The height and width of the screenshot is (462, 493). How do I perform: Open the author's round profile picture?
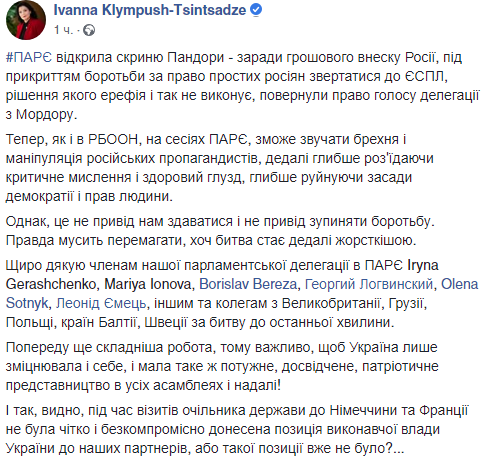click(x=26, y=20)
